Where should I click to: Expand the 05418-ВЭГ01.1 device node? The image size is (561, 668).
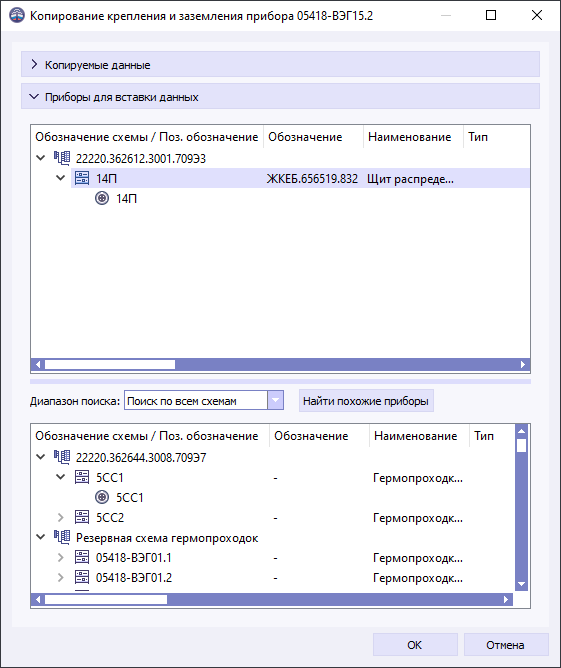click(x=60, y=557)
